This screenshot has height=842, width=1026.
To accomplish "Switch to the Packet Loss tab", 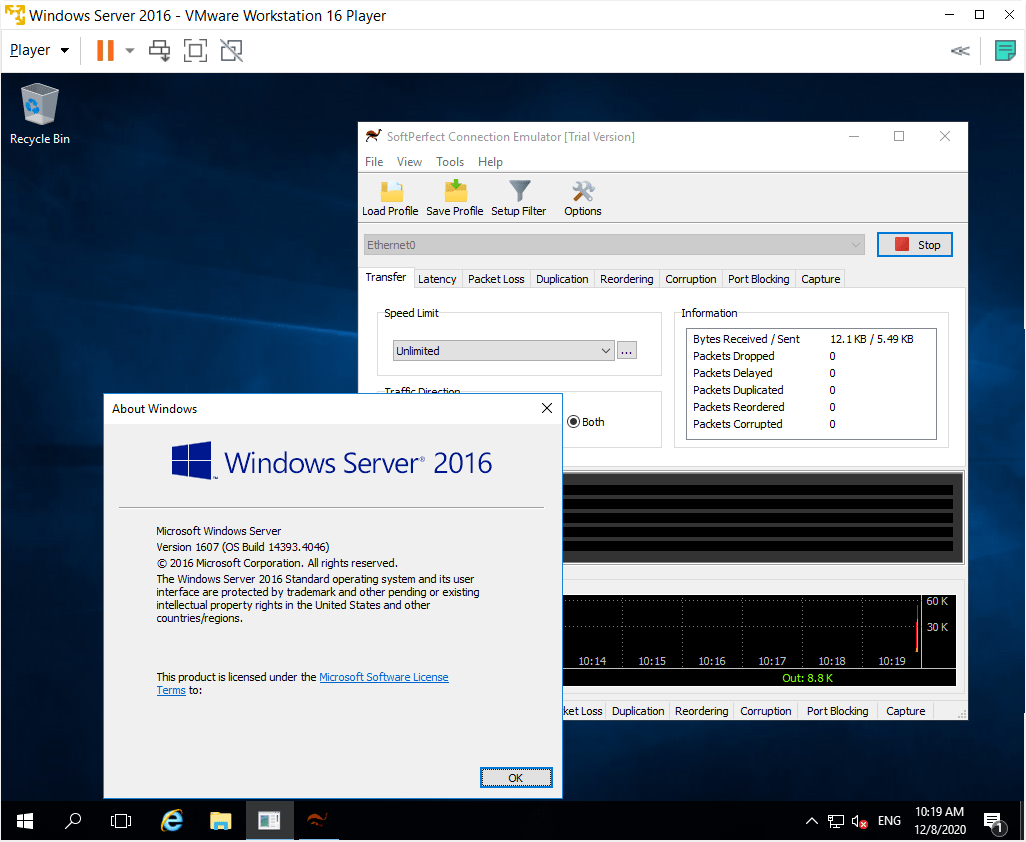I will click(x=496, y=279).
